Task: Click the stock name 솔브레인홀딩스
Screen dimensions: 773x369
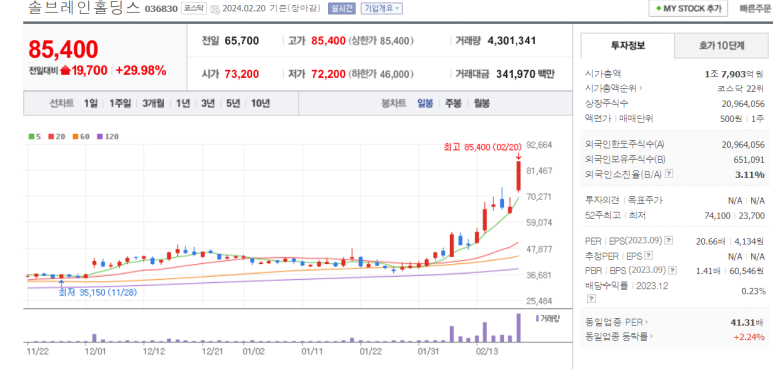Action: [x=84, y=7]
